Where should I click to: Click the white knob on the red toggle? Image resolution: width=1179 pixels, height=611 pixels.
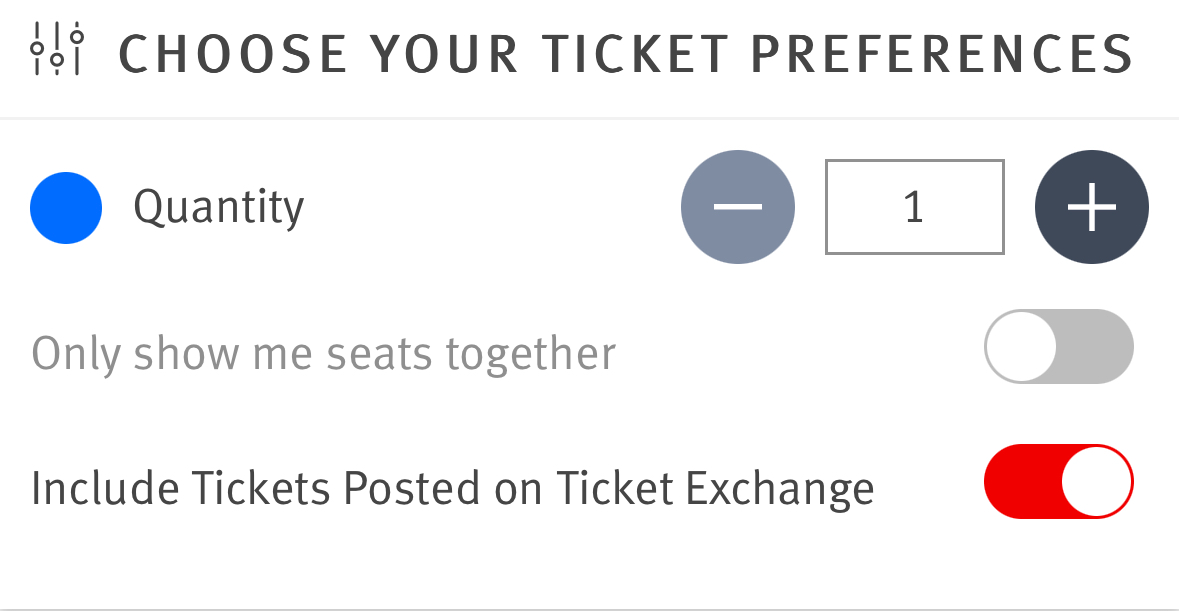1096,481
